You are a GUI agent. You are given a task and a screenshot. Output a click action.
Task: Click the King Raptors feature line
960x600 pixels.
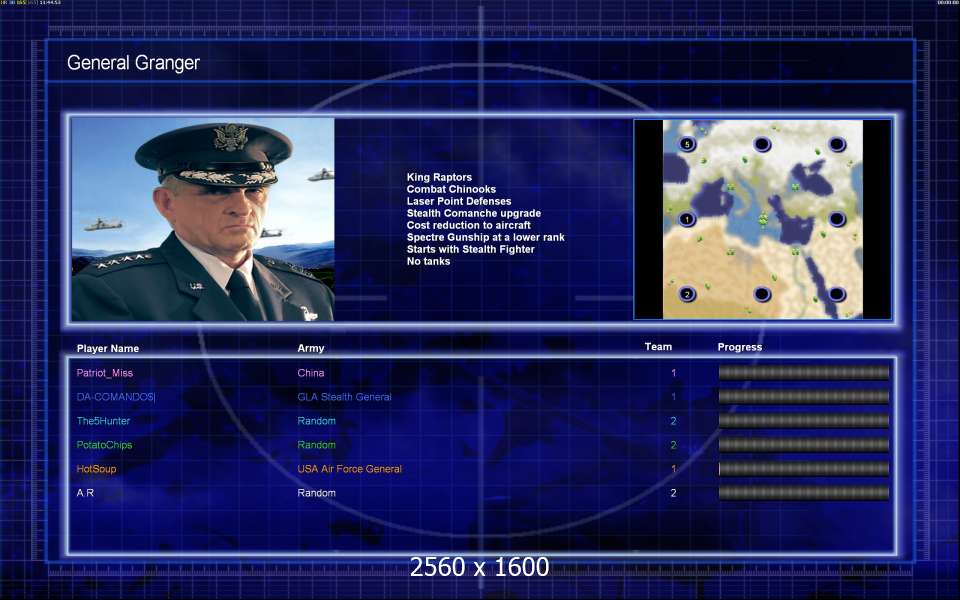(439, 177)
